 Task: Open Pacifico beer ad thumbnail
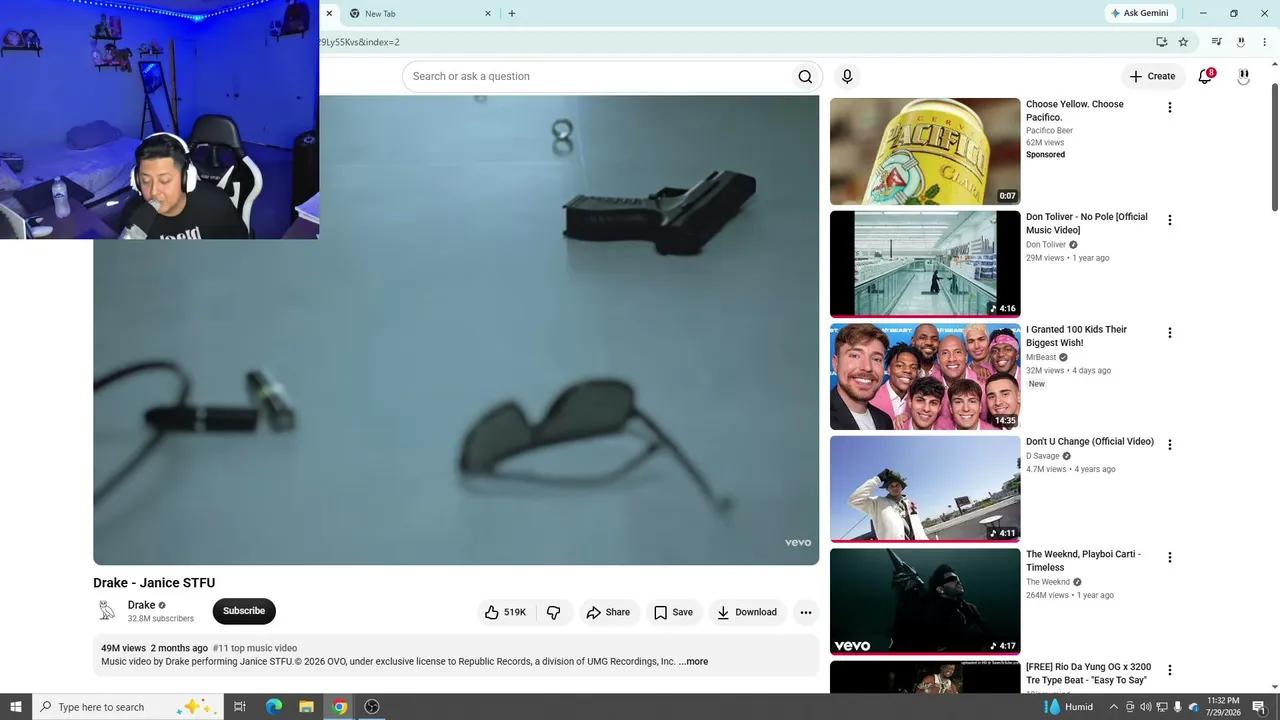tap(925, 151)
